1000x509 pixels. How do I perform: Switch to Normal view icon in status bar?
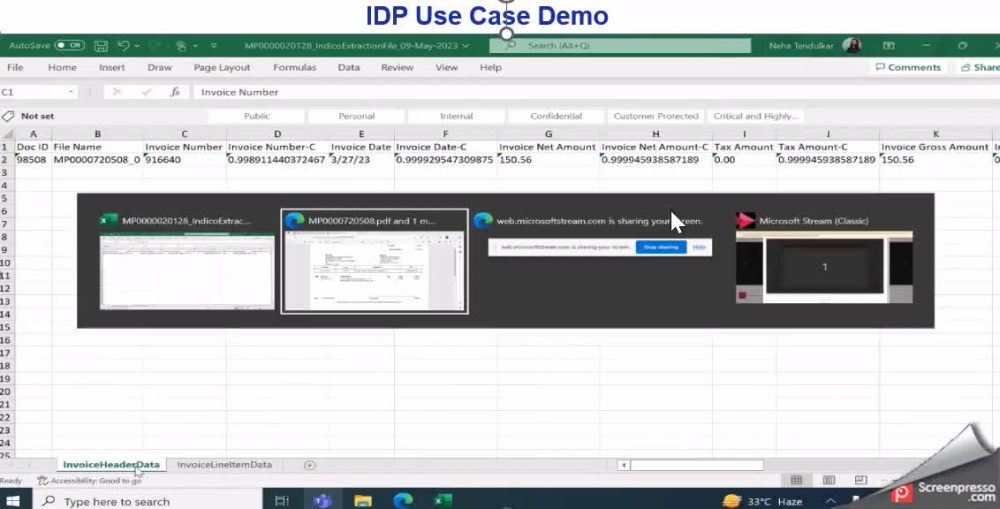point(796,480)
